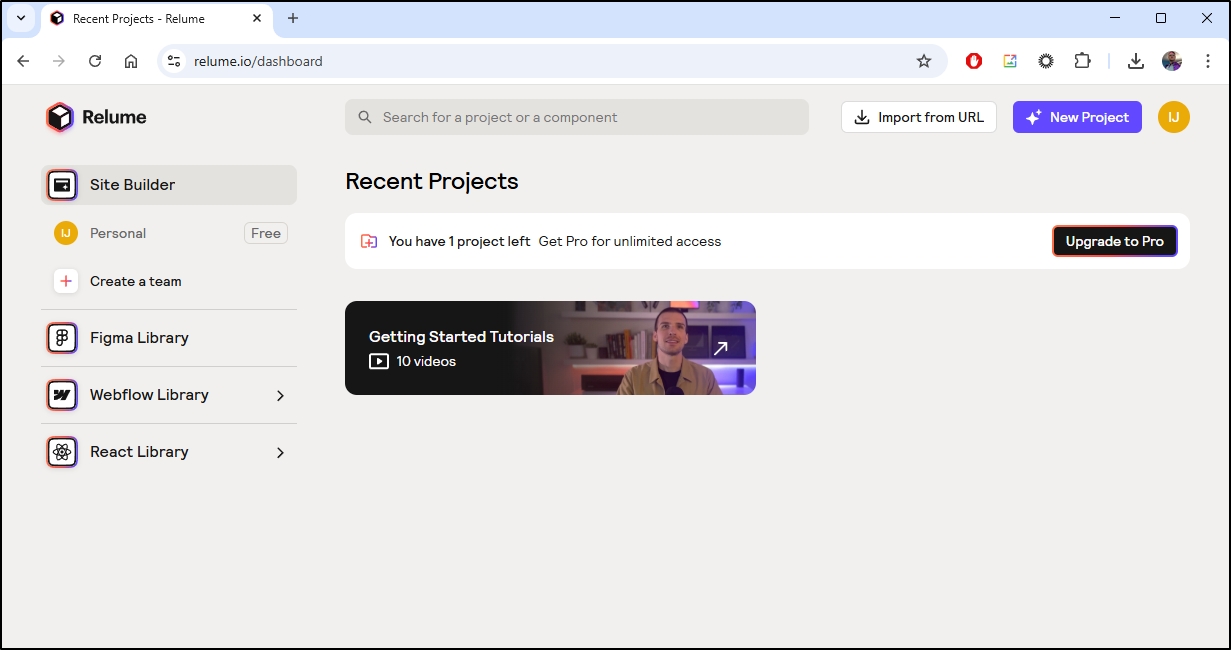Image resolution: width=1231 pixels, height=650 pixels.
Task: Click the red Opera-style extension icon
Action: tap(974, 61)
